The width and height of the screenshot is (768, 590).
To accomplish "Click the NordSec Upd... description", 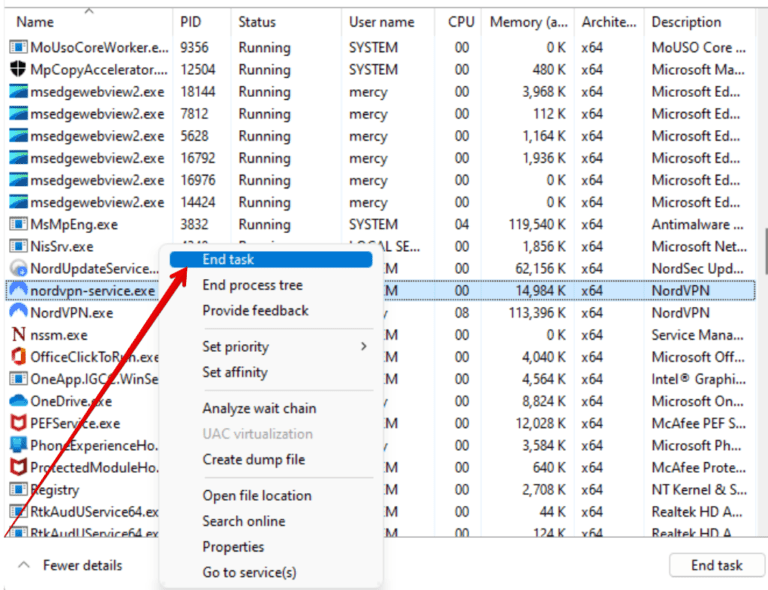I will [697, 268].
